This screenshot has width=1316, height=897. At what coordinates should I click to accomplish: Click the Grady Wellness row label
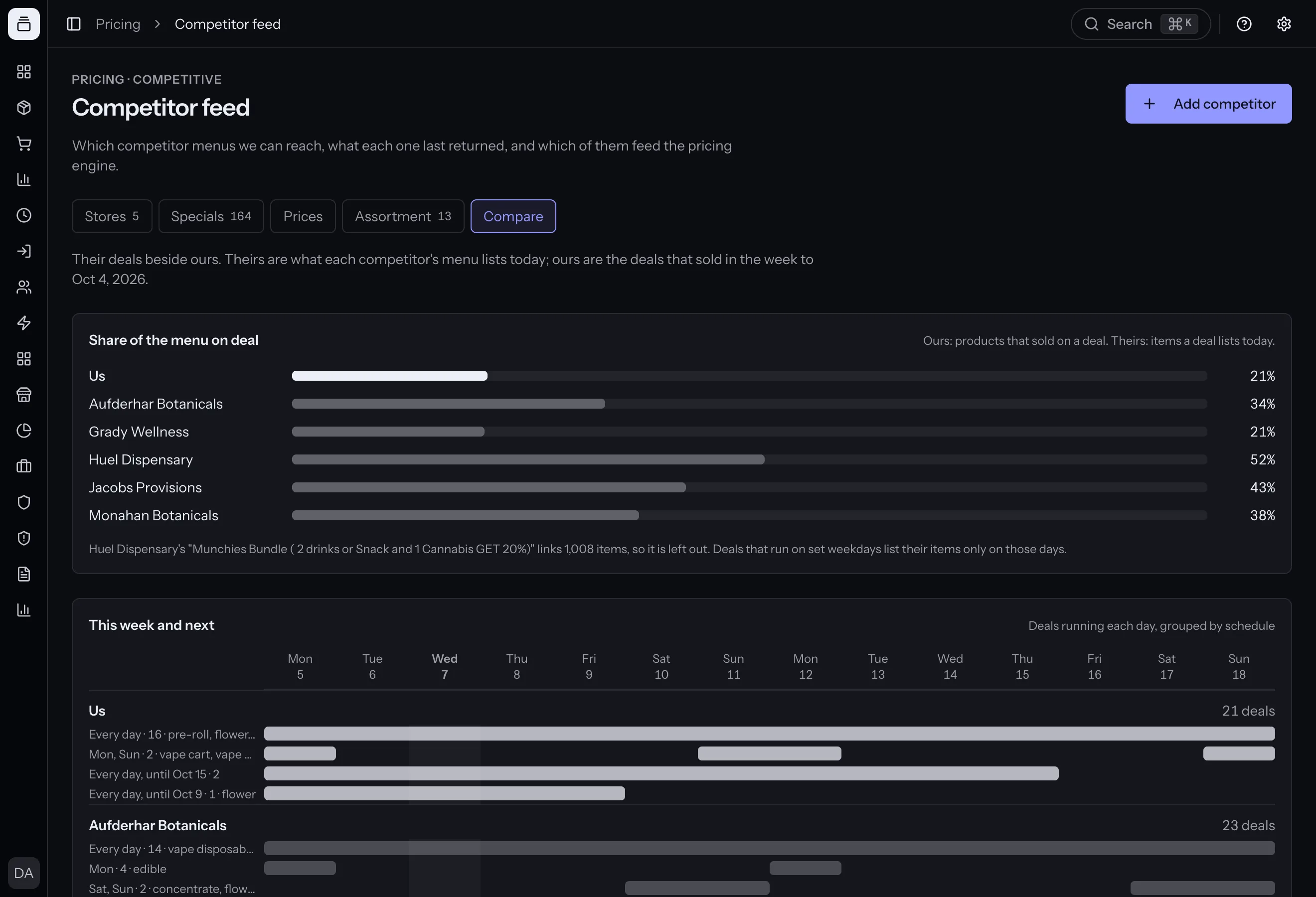pyautogui.click(x=139, y=431)
